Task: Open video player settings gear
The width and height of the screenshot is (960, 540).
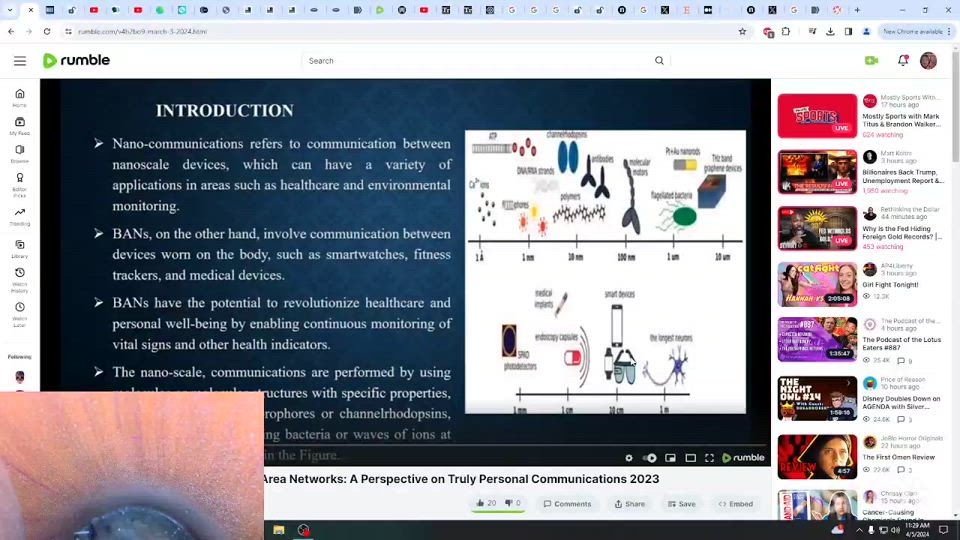Action: coord(629,458)
